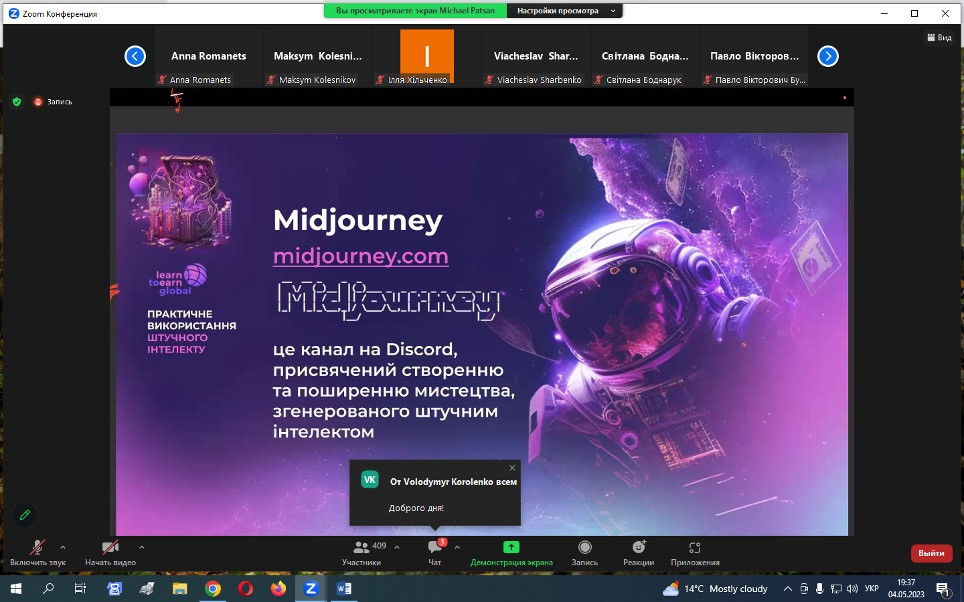Click microphone icon in system tray
This screenshot has height=602, width=964.
[820, 588]
